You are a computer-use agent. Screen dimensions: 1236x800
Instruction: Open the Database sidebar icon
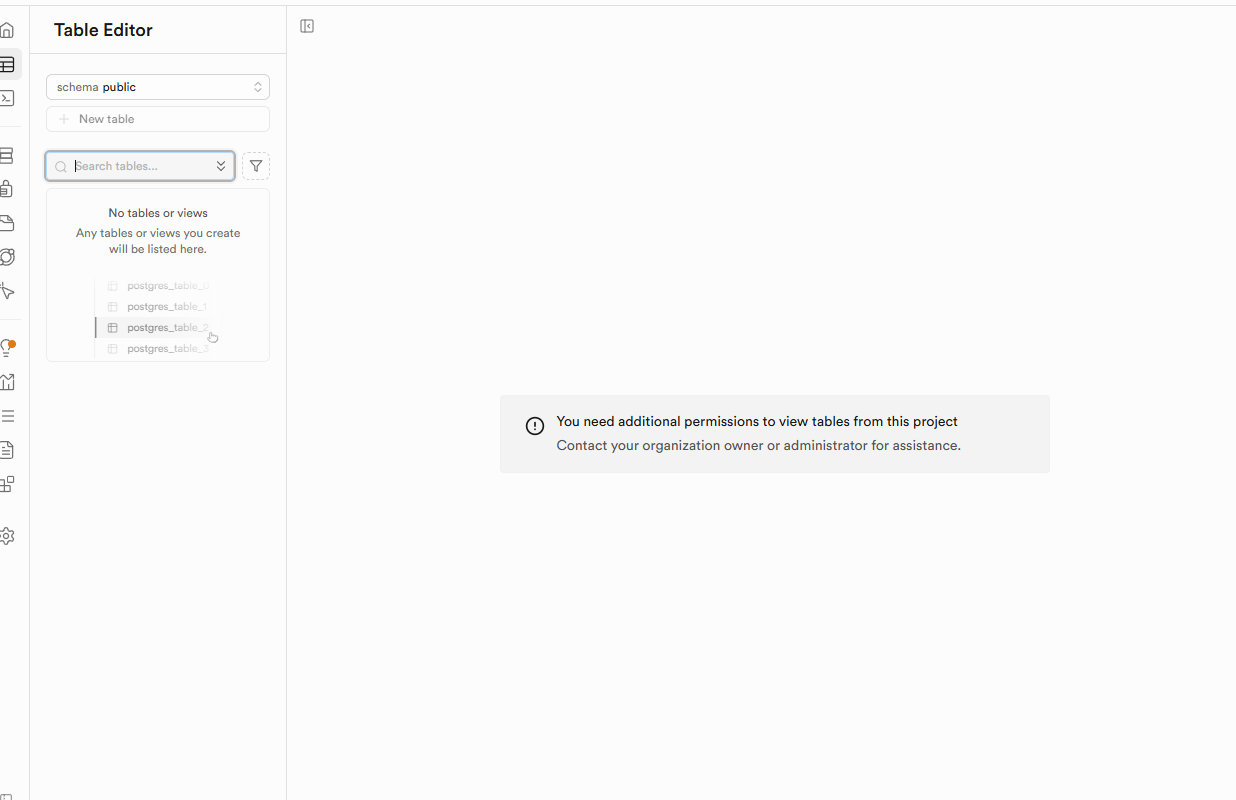tap(7, 155)
